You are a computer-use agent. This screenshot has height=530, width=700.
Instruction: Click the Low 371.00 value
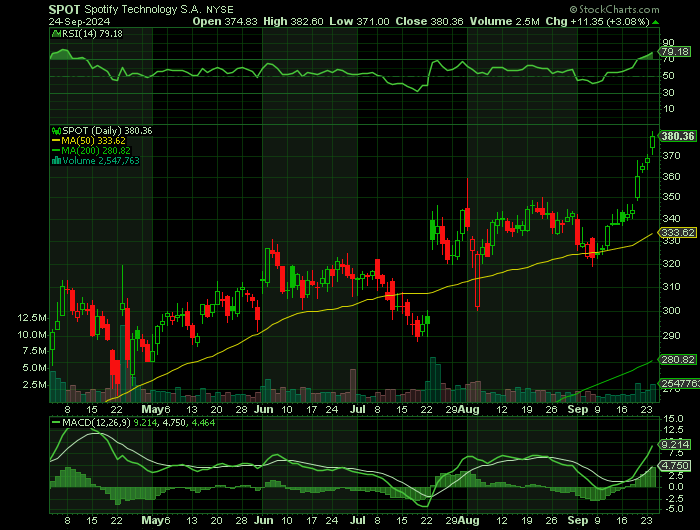point(359,21)
